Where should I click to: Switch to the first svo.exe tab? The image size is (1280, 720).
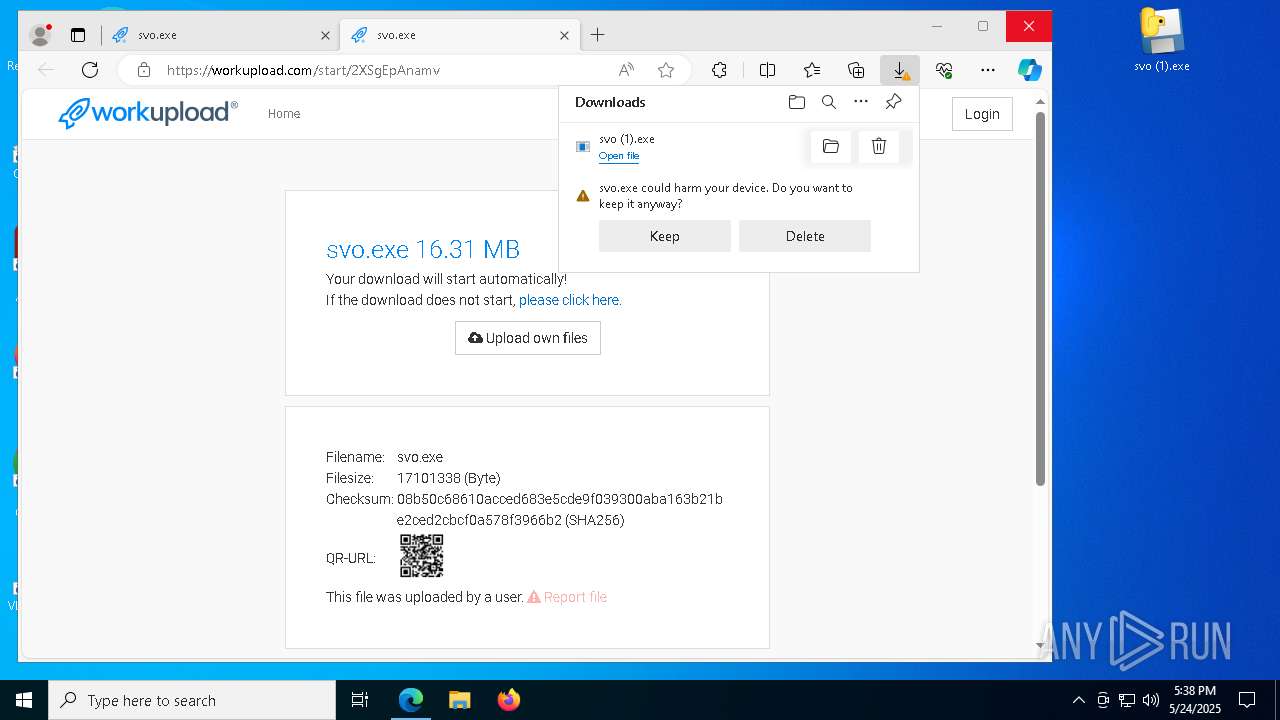point(222,35)
